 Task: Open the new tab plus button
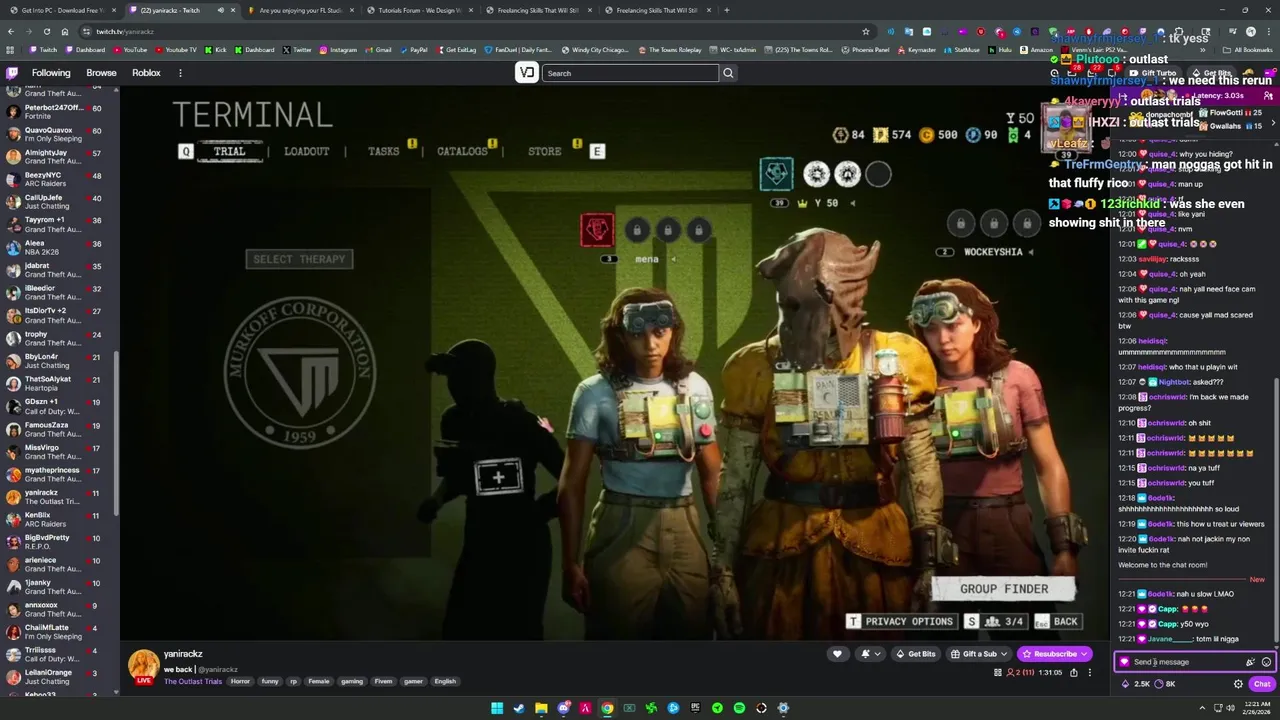click(x=726, y=10)
